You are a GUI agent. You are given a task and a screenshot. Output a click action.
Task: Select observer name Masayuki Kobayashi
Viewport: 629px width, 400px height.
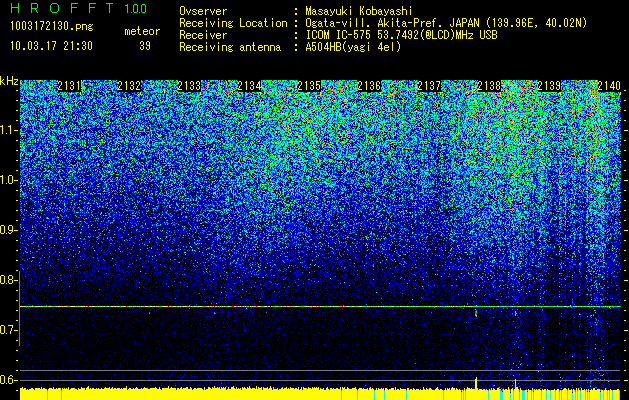(x=358, y=11)
